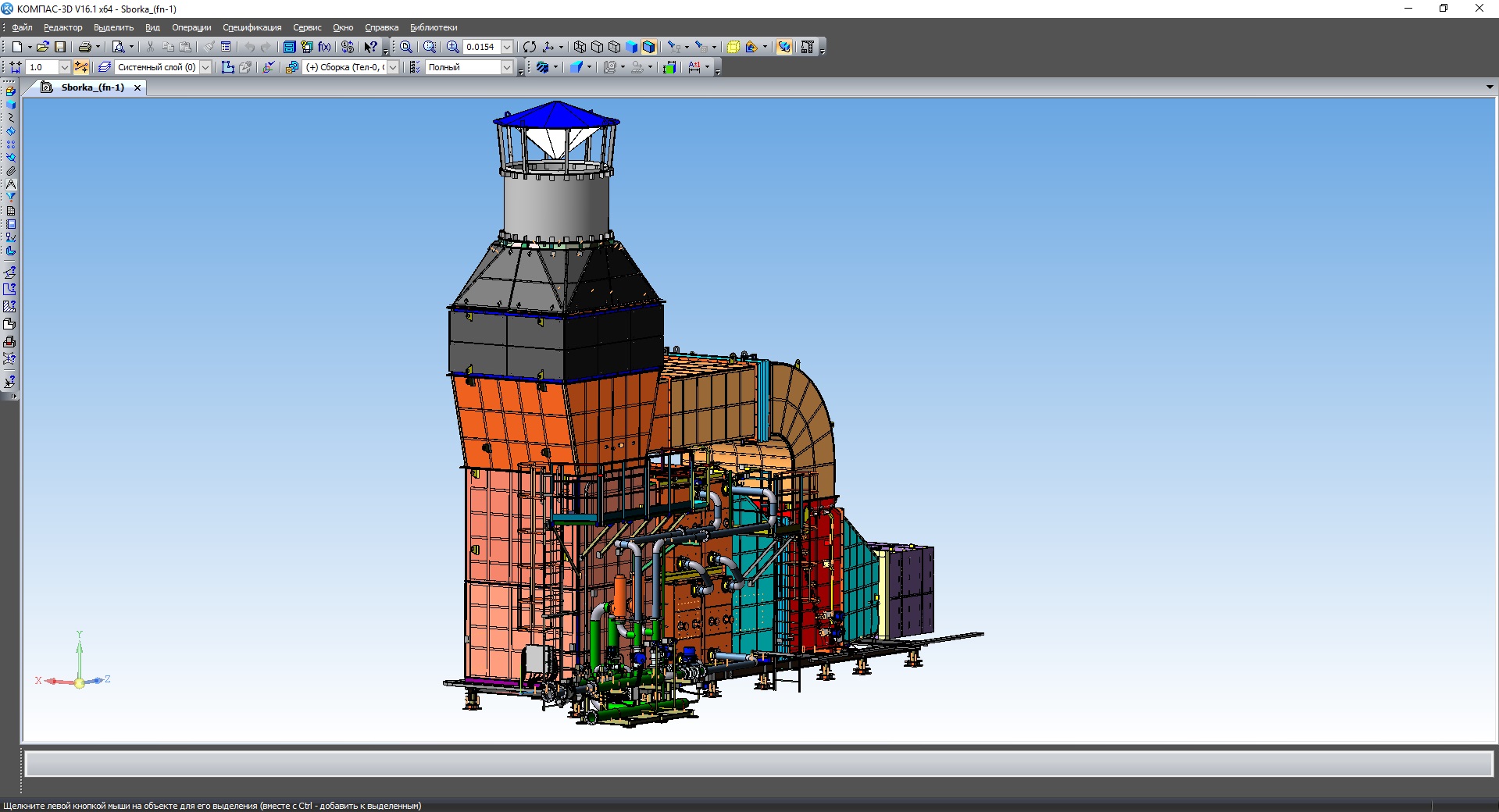Click the Filter funnel icon in sidebar

click(x=10, y=198)
